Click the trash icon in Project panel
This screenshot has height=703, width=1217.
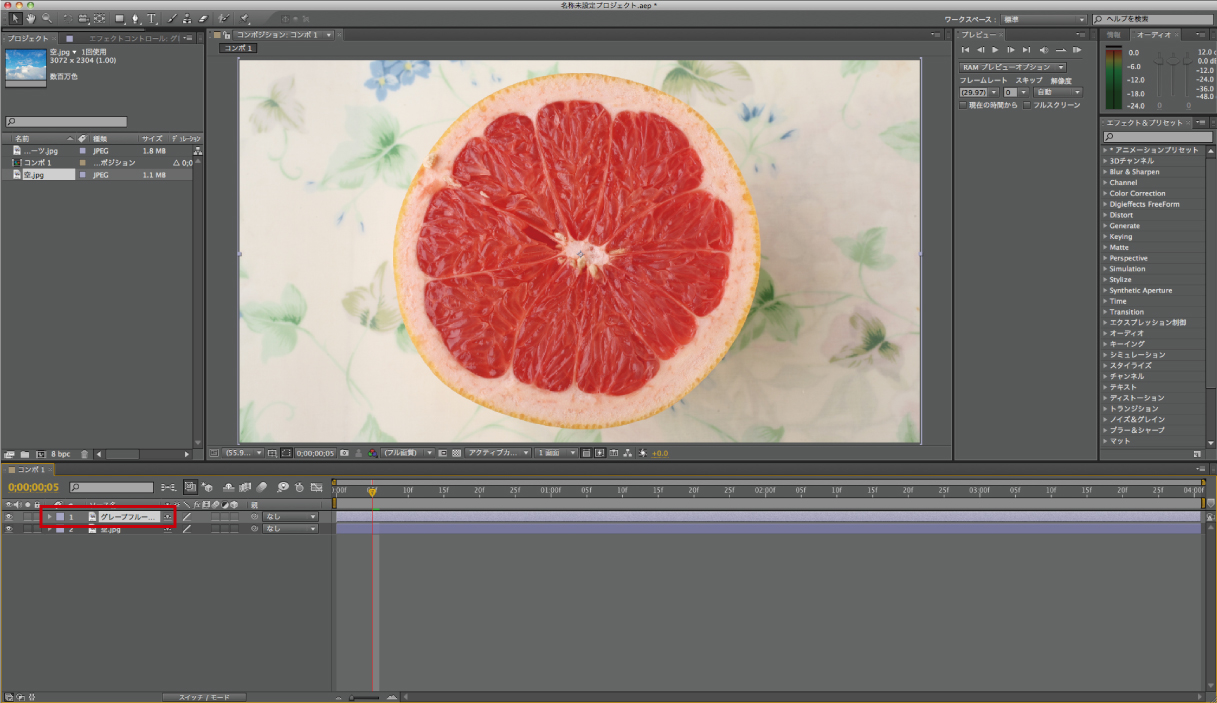pyautogui.click(x=85, y=454)
